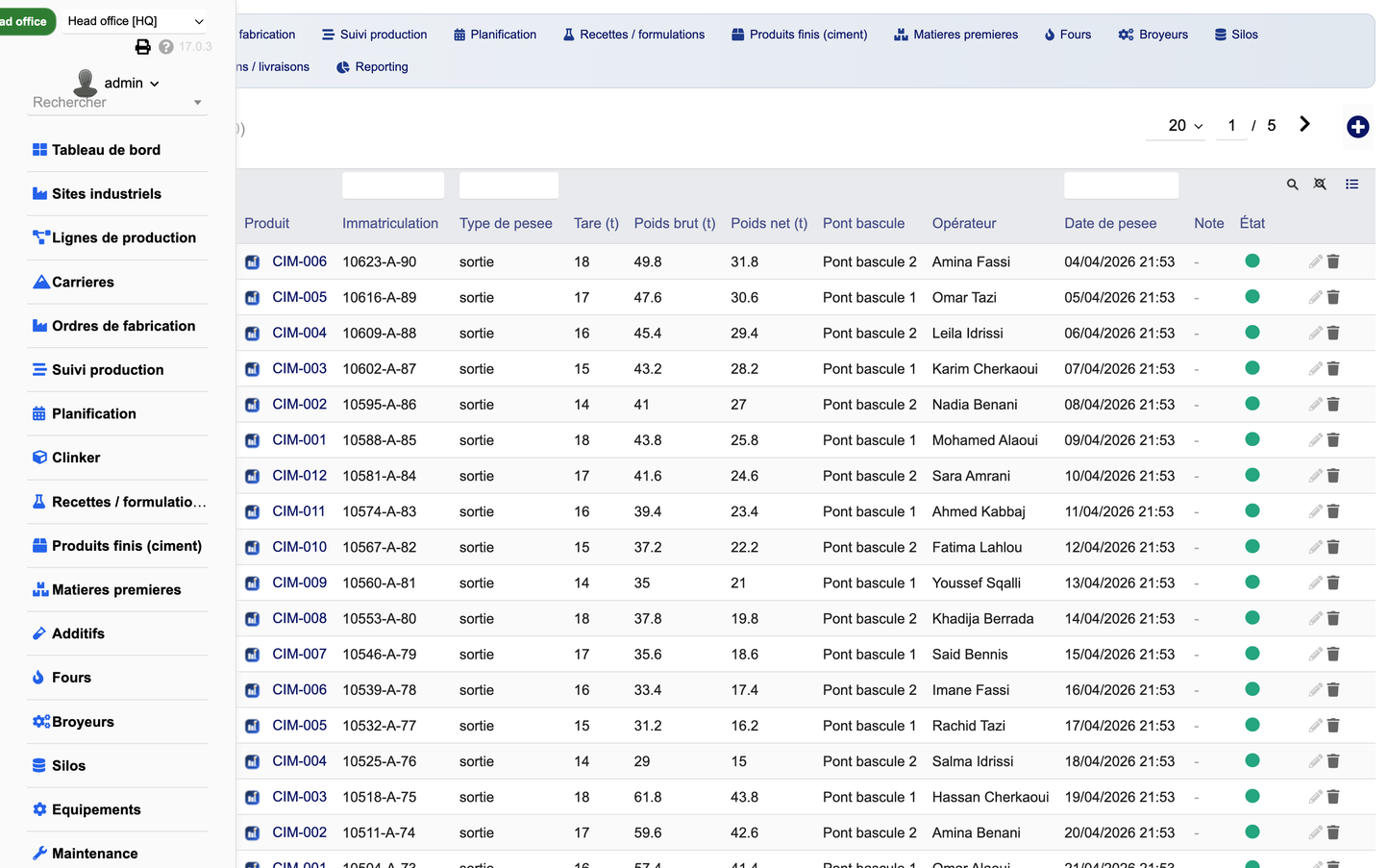Open Additifs in sidebar
Screen dimensions: 1389x868
78,633
